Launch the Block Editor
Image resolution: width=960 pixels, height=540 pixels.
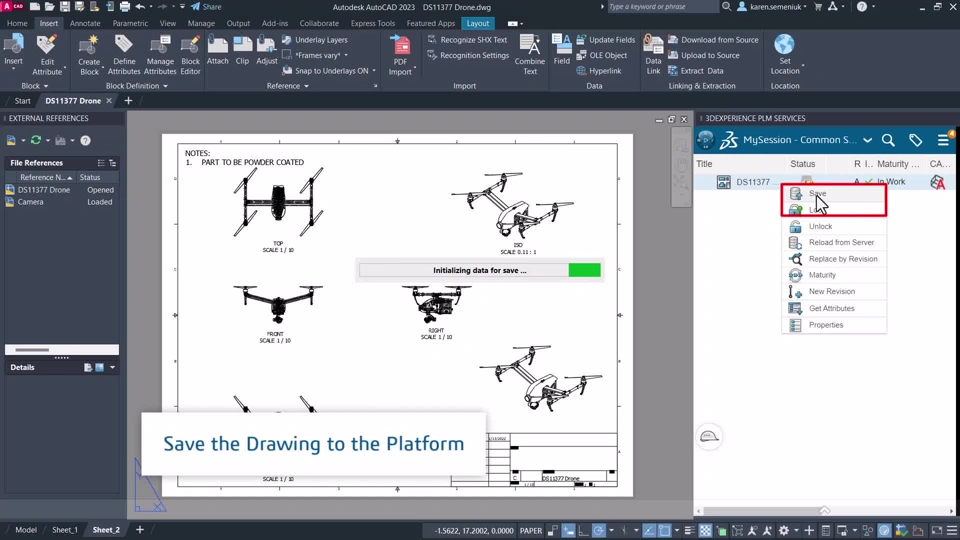coord(190,54)
